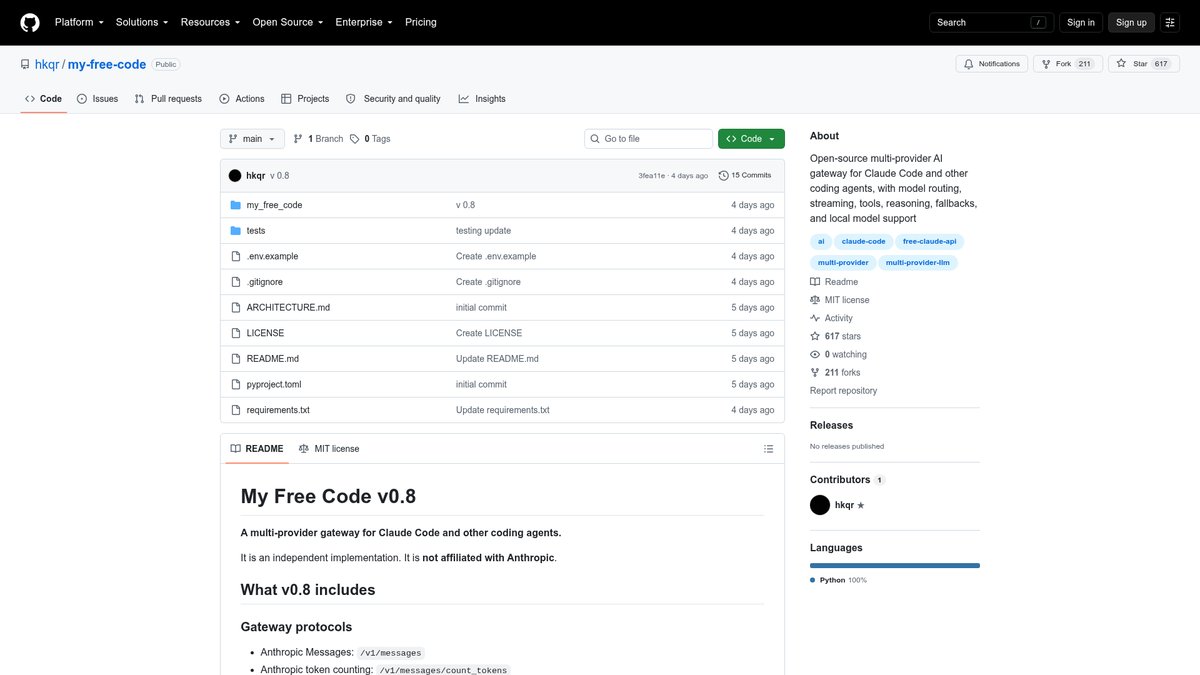
Task: Click the header Search field
Action: pyautogui.click(x=992, y=22)
